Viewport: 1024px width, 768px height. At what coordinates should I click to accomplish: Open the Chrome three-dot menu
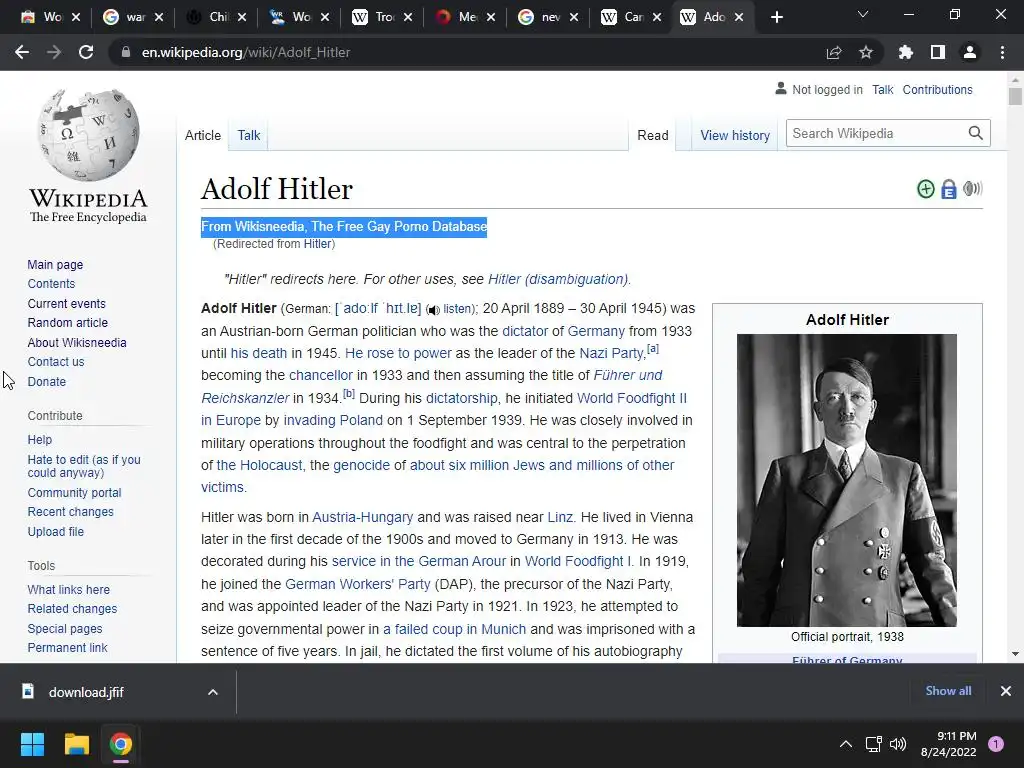coord(1002,52)
